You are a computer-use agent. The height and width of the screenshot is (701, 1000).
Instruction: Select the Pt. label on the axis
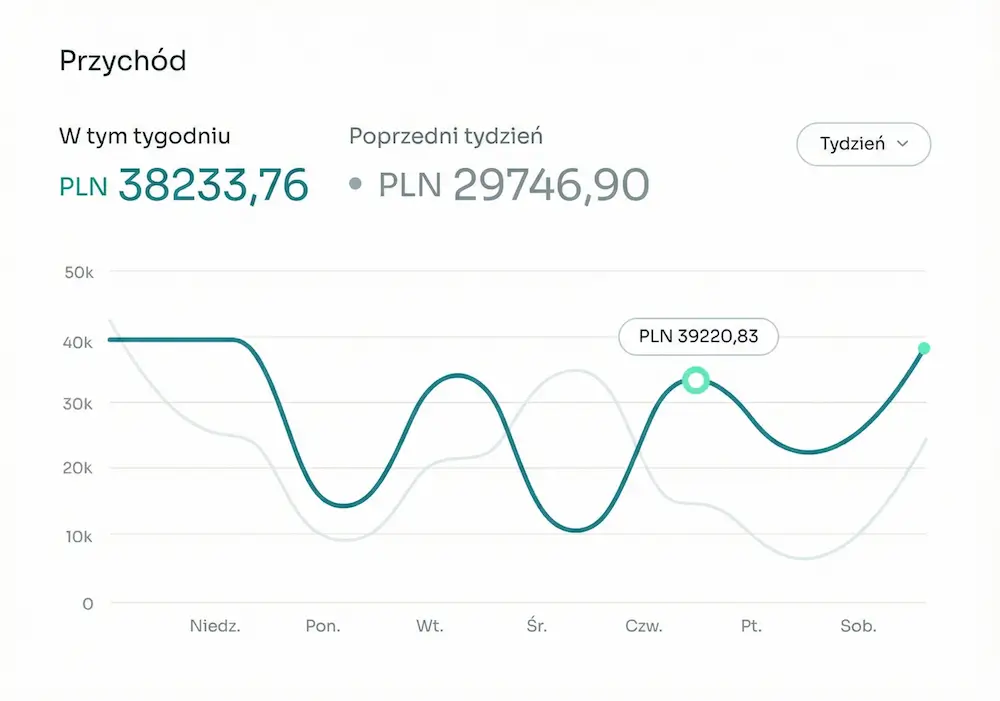(x=751, y=627)
